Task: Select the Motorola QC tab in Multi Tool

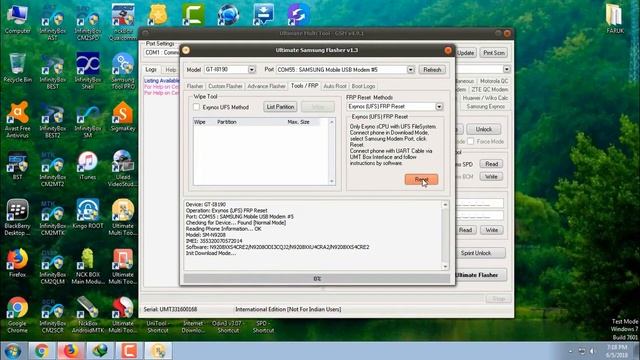Action: tap(494, 81)
